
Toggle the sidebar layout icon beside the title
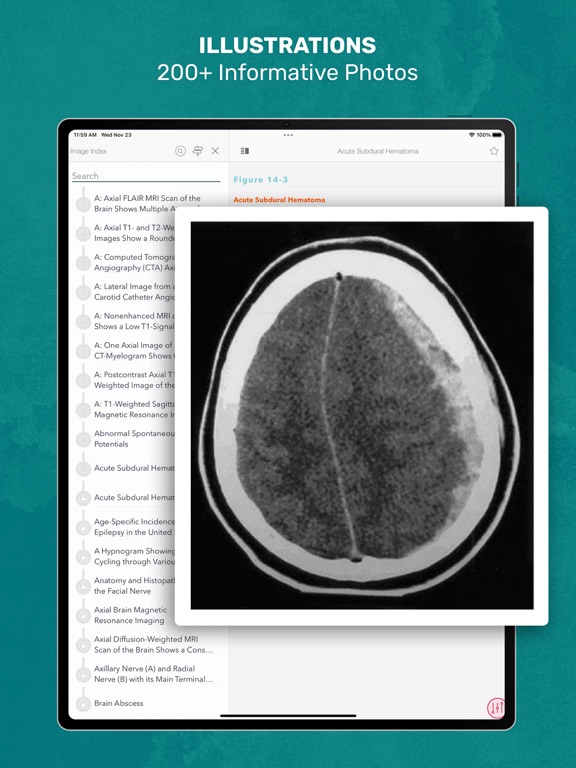245,151
